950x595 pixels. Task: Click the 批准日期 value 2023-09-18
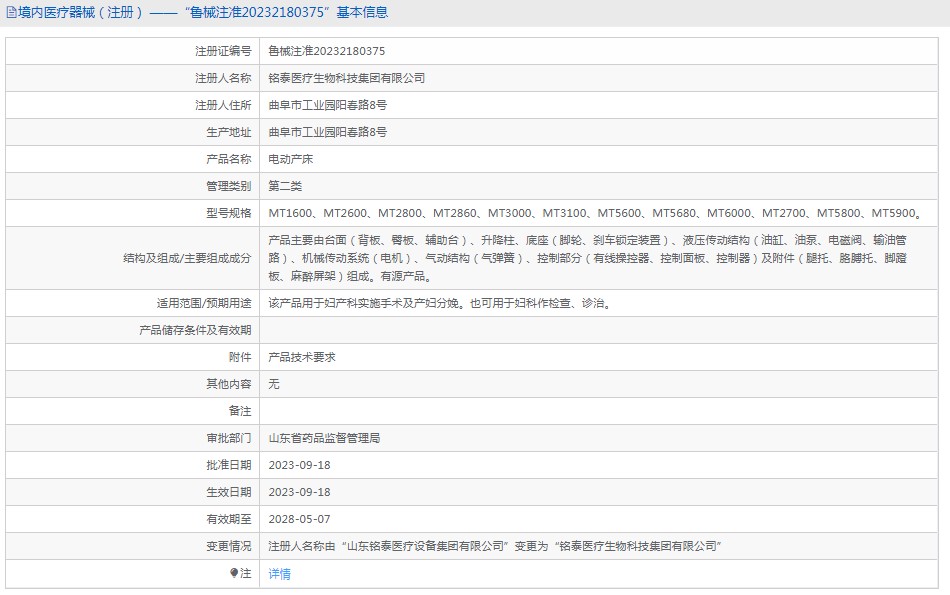299,465
